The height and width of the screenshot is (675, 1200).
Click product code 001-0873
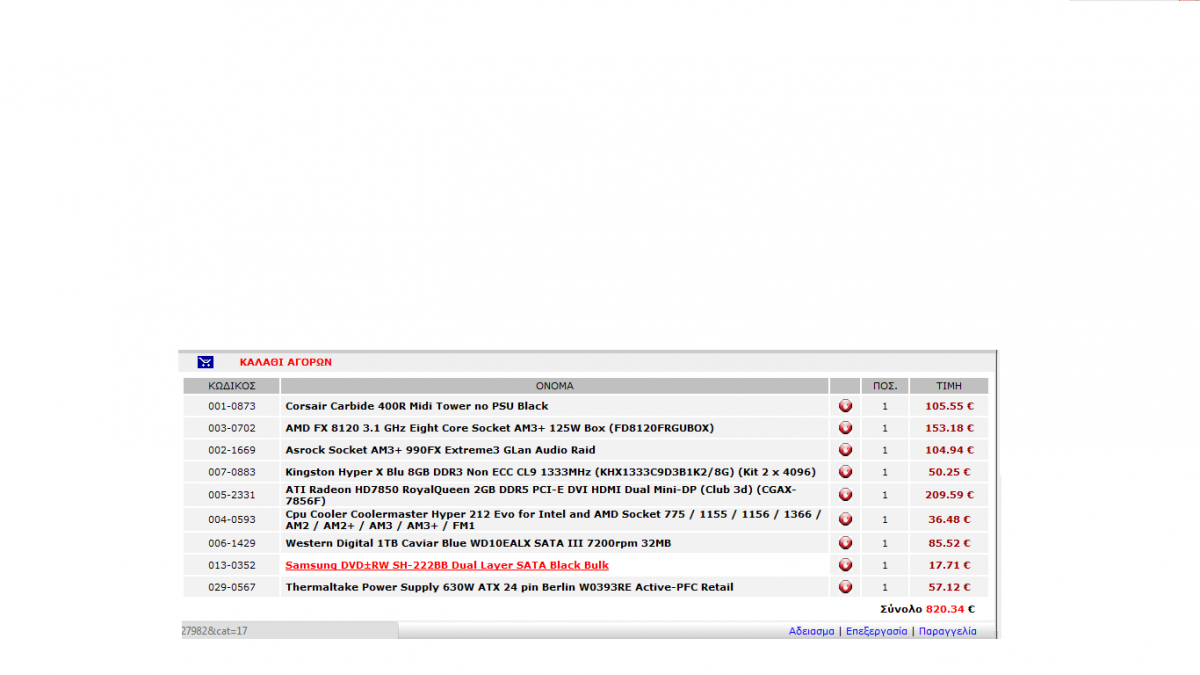point(232,406)
